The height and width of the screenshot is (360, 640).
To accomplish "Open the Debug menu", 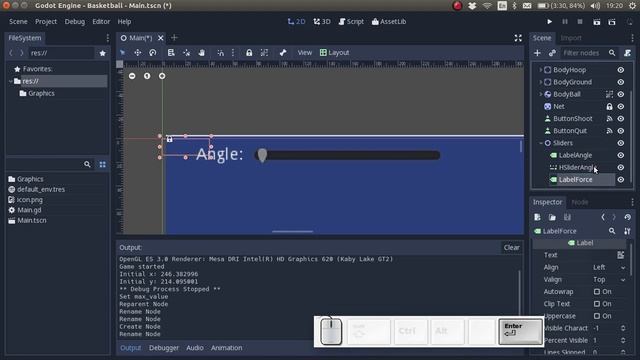I will click(75, 22).
